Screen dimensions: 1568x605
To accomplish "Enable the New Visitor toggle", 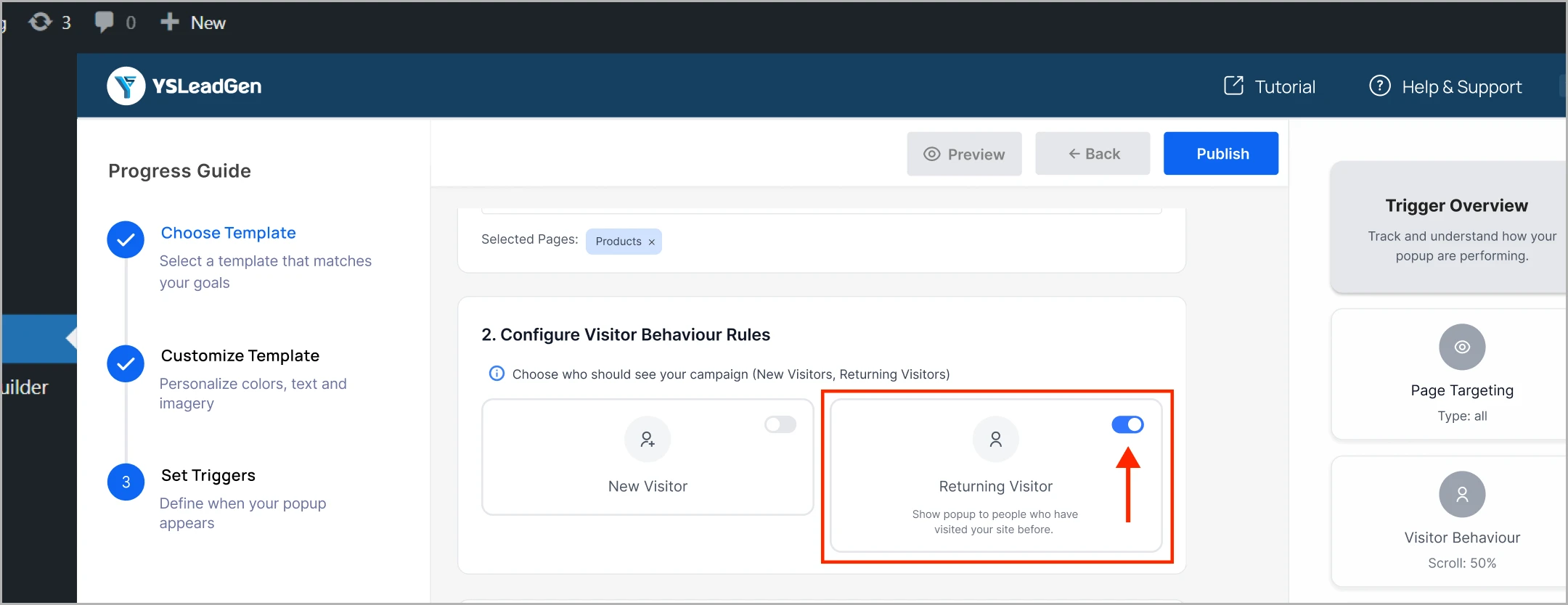I will [780, 424].
